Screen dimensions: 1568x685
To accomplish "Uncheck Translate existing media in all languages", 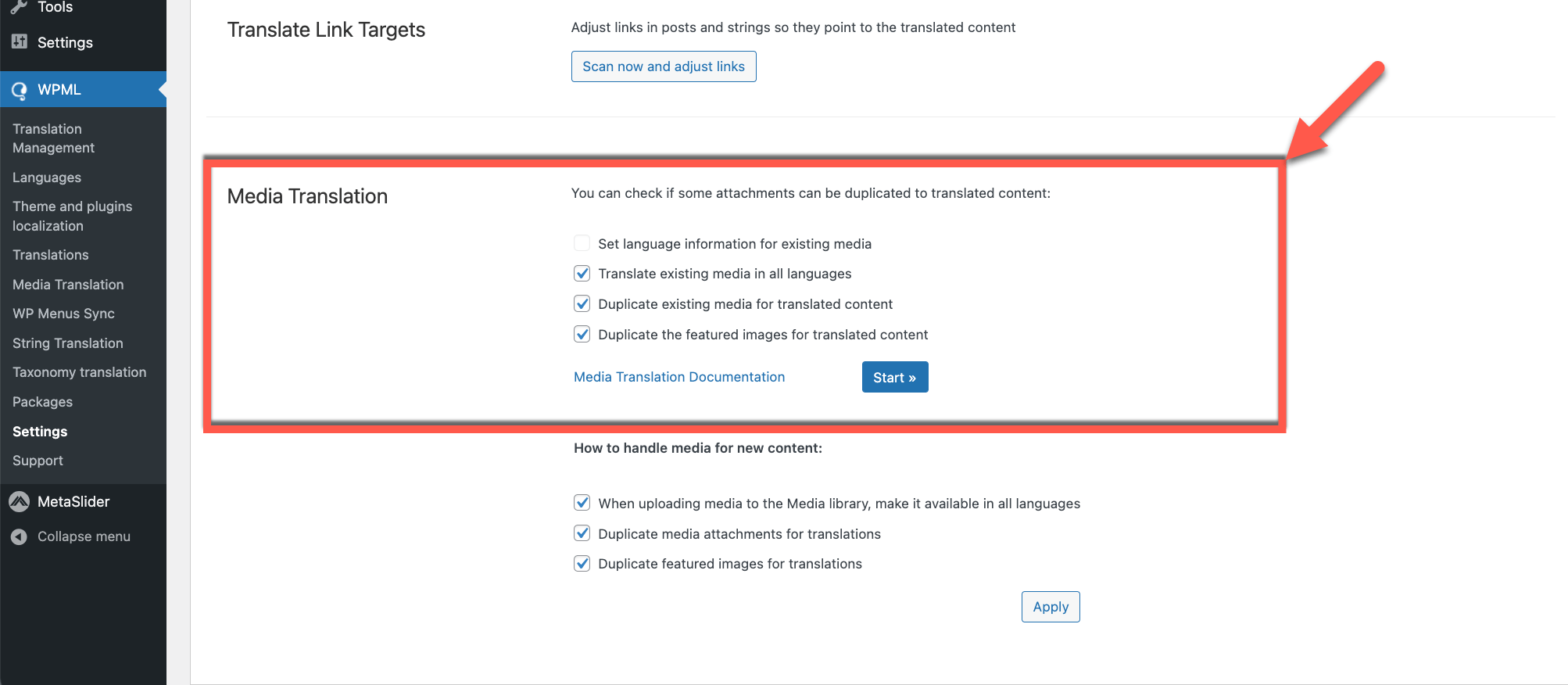I will [x=582, y=274].
